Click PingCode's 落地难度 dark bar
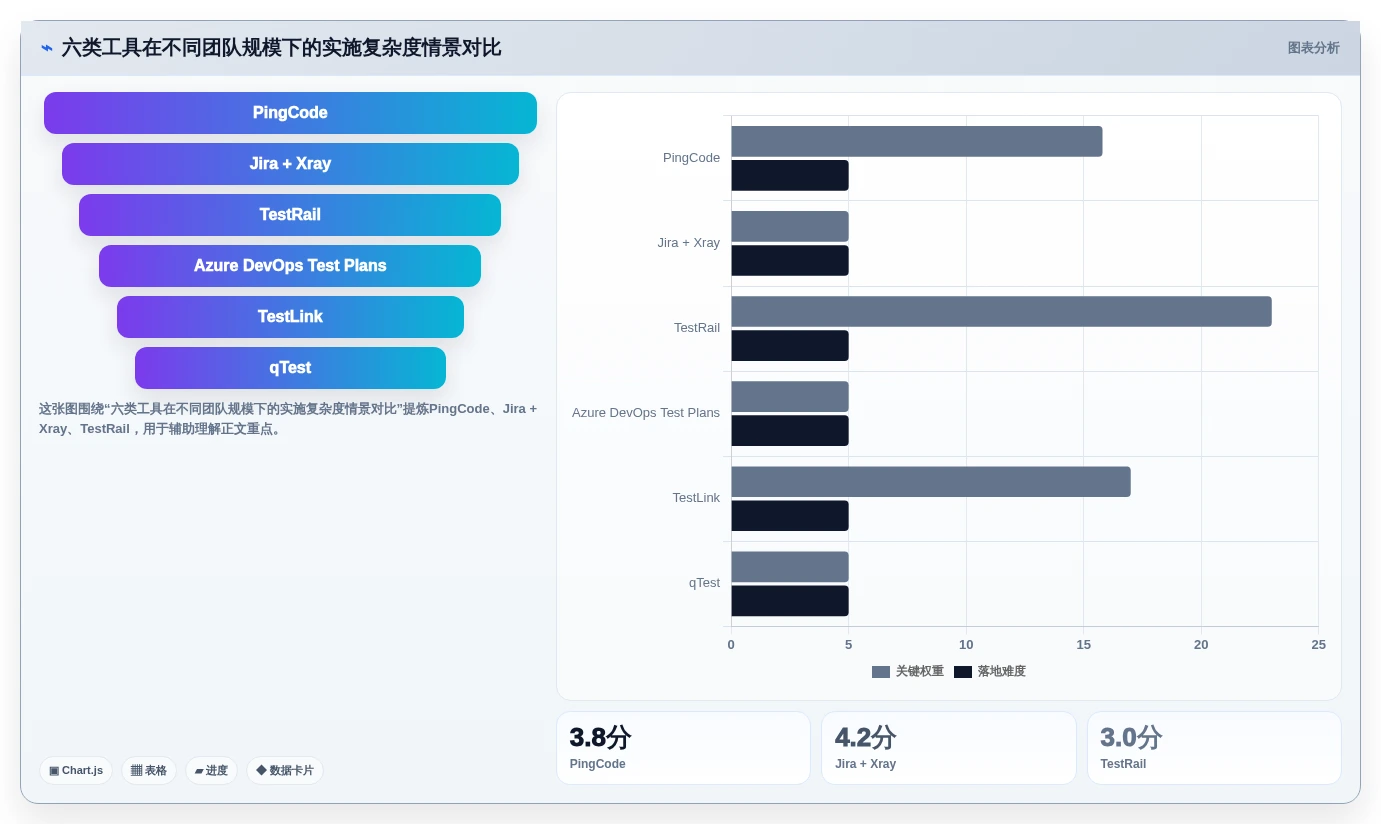 [790, 175]
